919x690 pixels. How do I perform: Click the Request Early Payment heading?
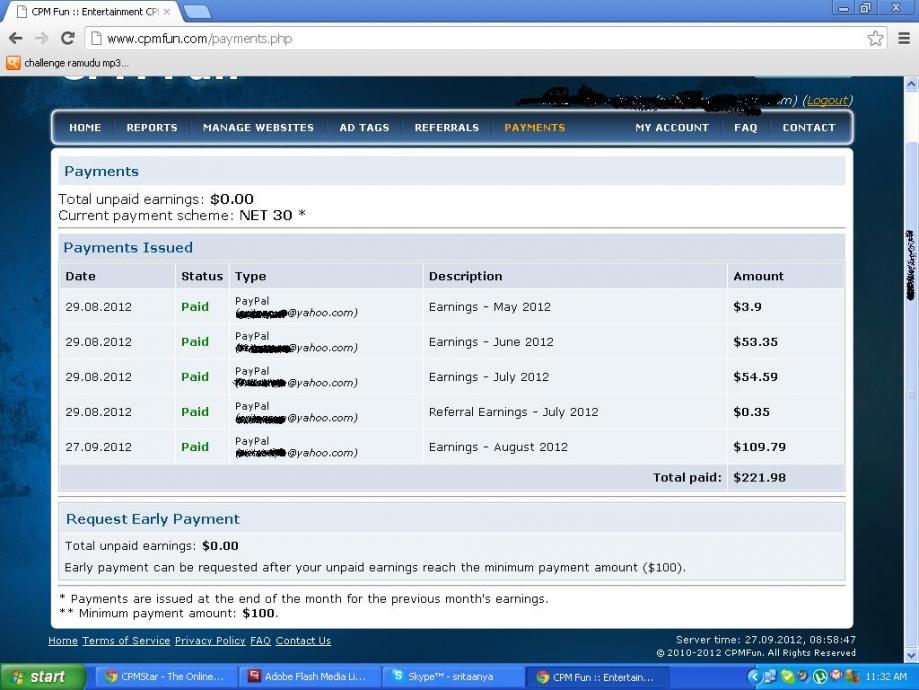tap(152, 519)
